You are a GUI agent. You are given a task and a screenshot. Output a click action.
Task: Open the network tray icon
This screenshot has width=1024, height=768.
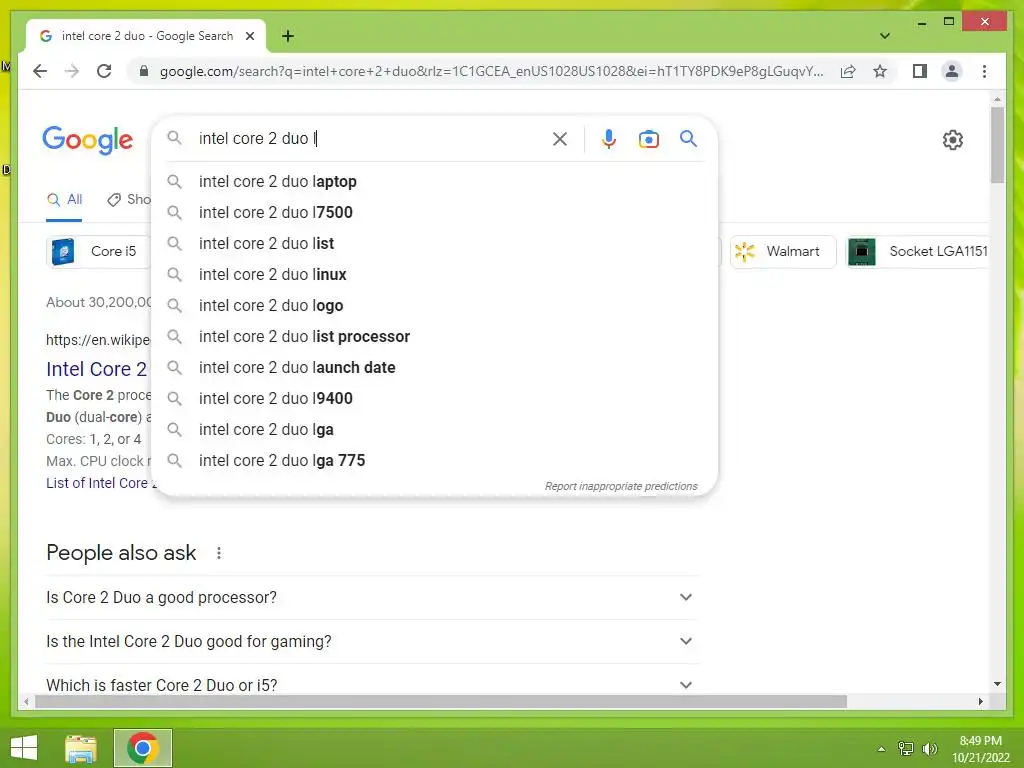[906, 749]
